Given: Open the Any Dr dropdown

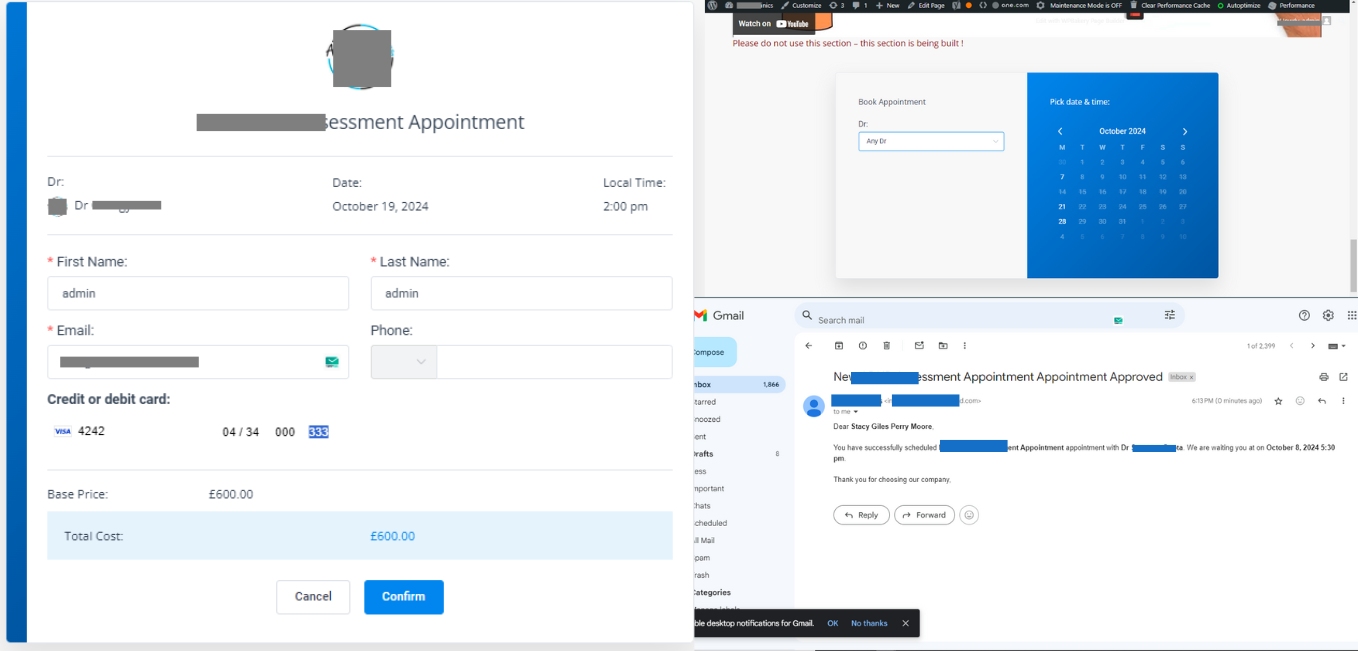Looking at the screenshot, I should (930, 142).
